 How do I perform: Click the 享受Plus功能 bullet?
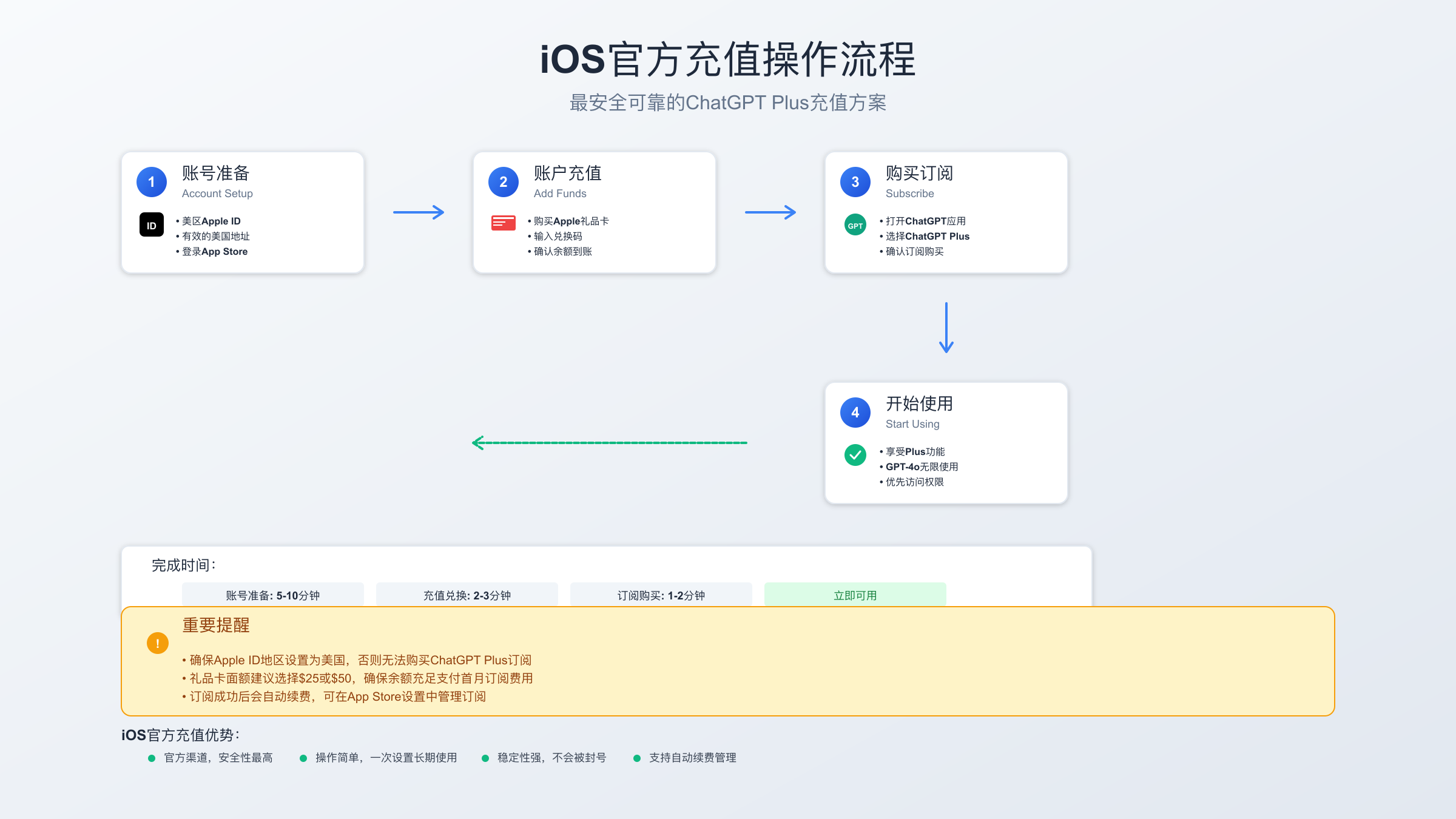[x=912, y=452]
